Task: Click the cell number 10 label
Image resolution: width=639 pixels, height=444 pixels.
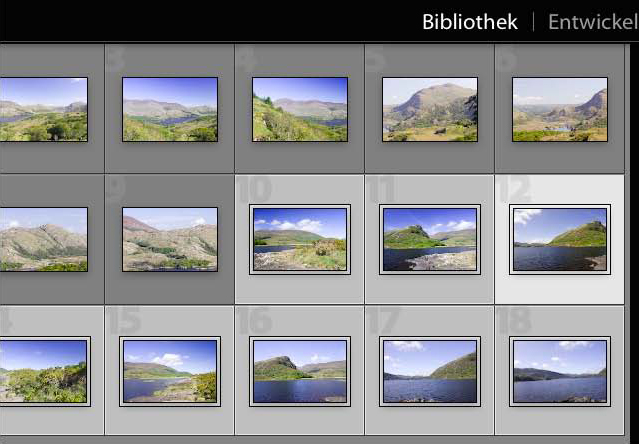Action: click(255, 190)
